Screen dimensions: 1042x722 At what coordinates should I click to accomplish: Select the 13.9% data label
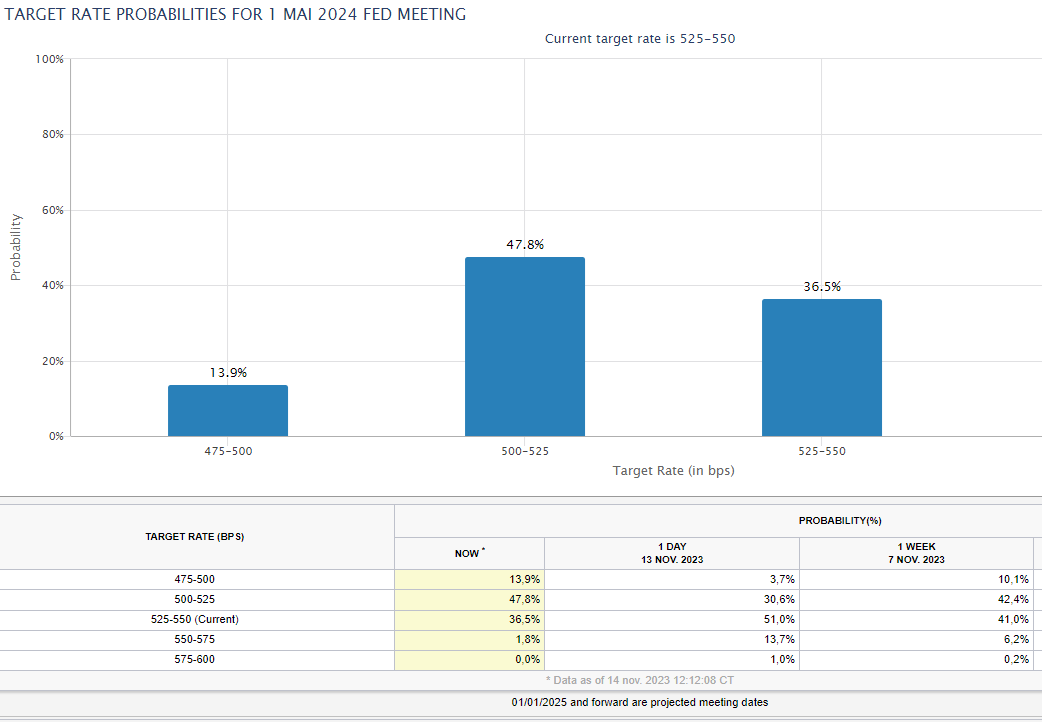pos(228,372)
